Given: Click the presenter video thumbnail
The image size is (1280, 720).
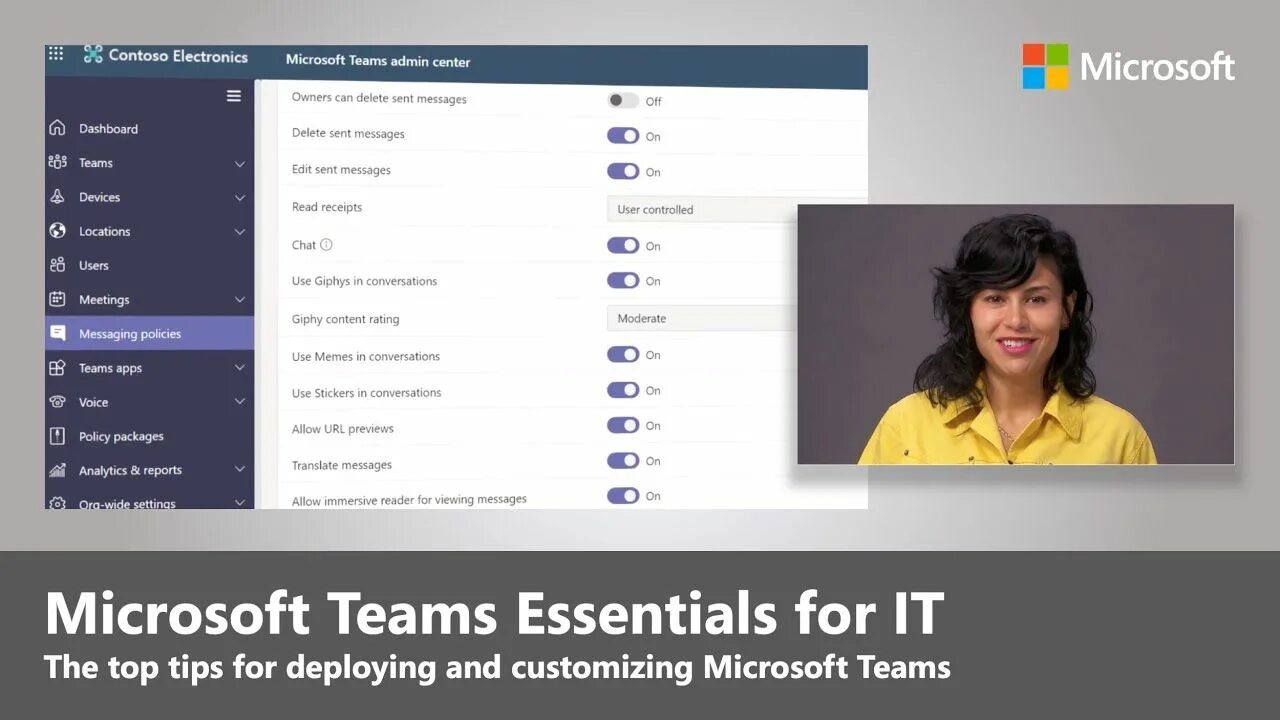Looking at the screenshot, I should click(1015, 334).
